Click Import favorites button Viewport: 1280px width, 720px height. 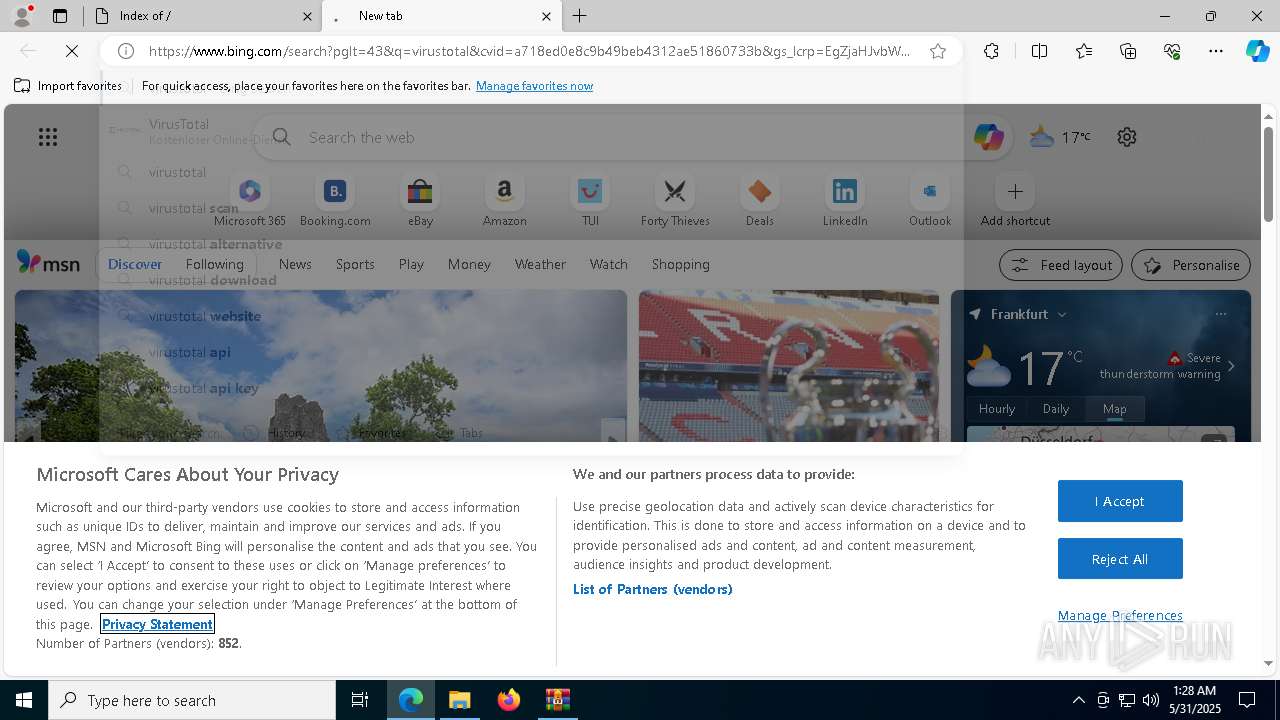[68, 86]
